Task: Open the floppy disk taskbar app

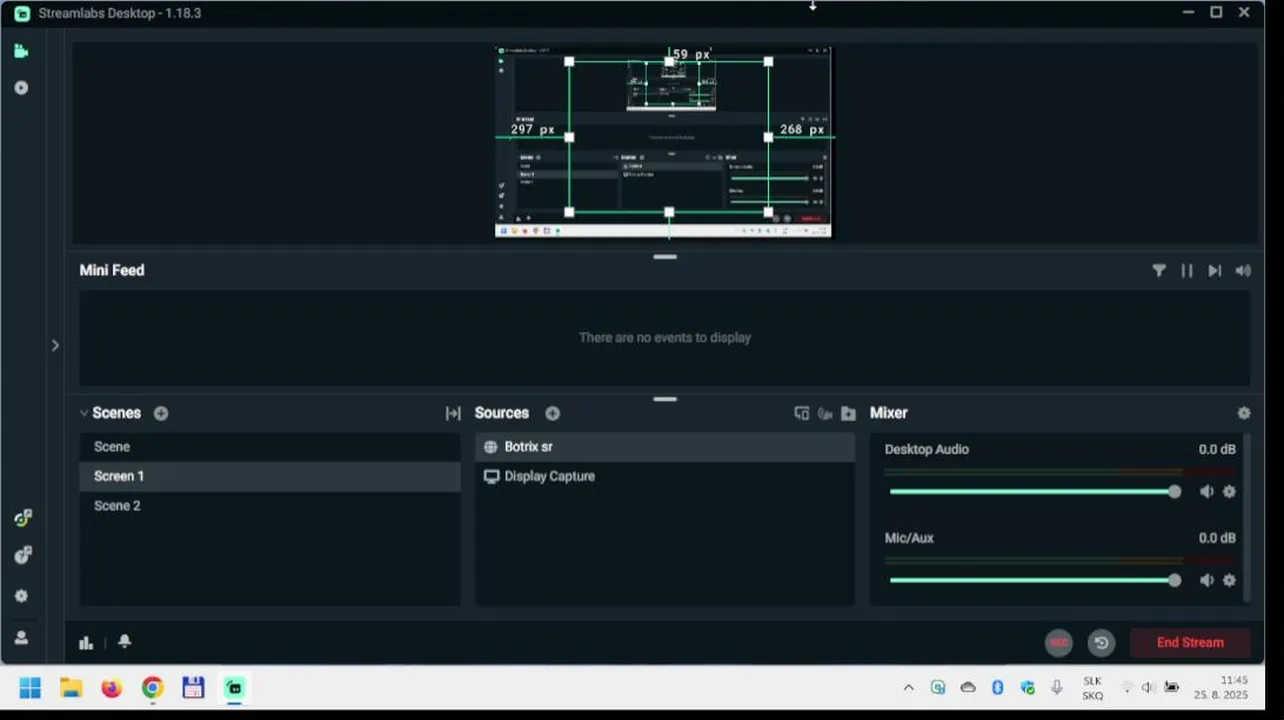Action: pos(193,688)
